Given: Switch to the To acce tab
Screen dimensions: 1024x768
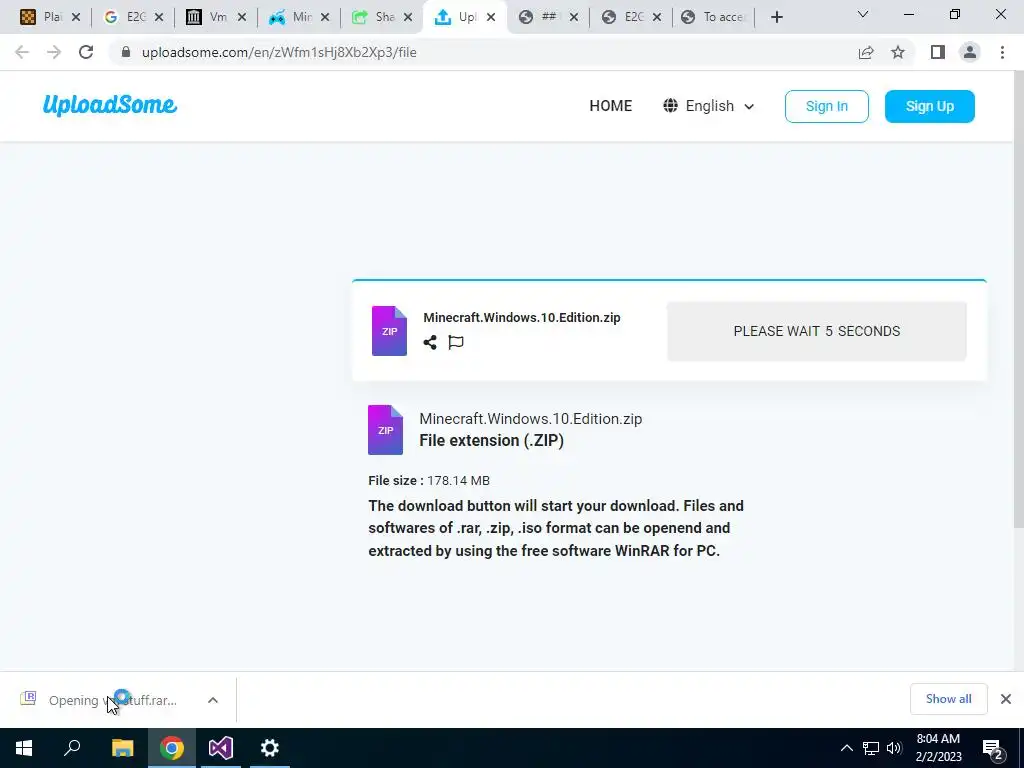Looking at the screenshot, I should 712,17.
